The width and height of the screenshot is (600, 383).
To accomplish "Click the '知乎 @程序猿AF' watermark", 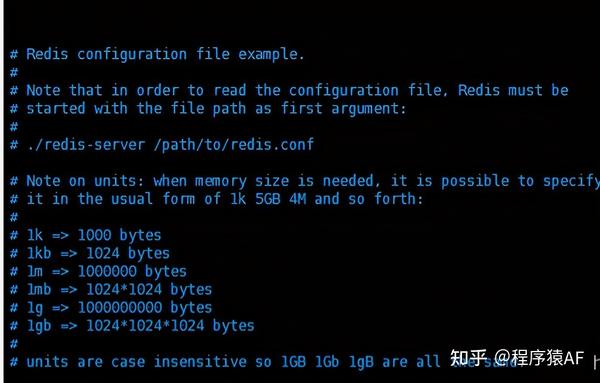I will pyautogui.click(x=517, y=358).
